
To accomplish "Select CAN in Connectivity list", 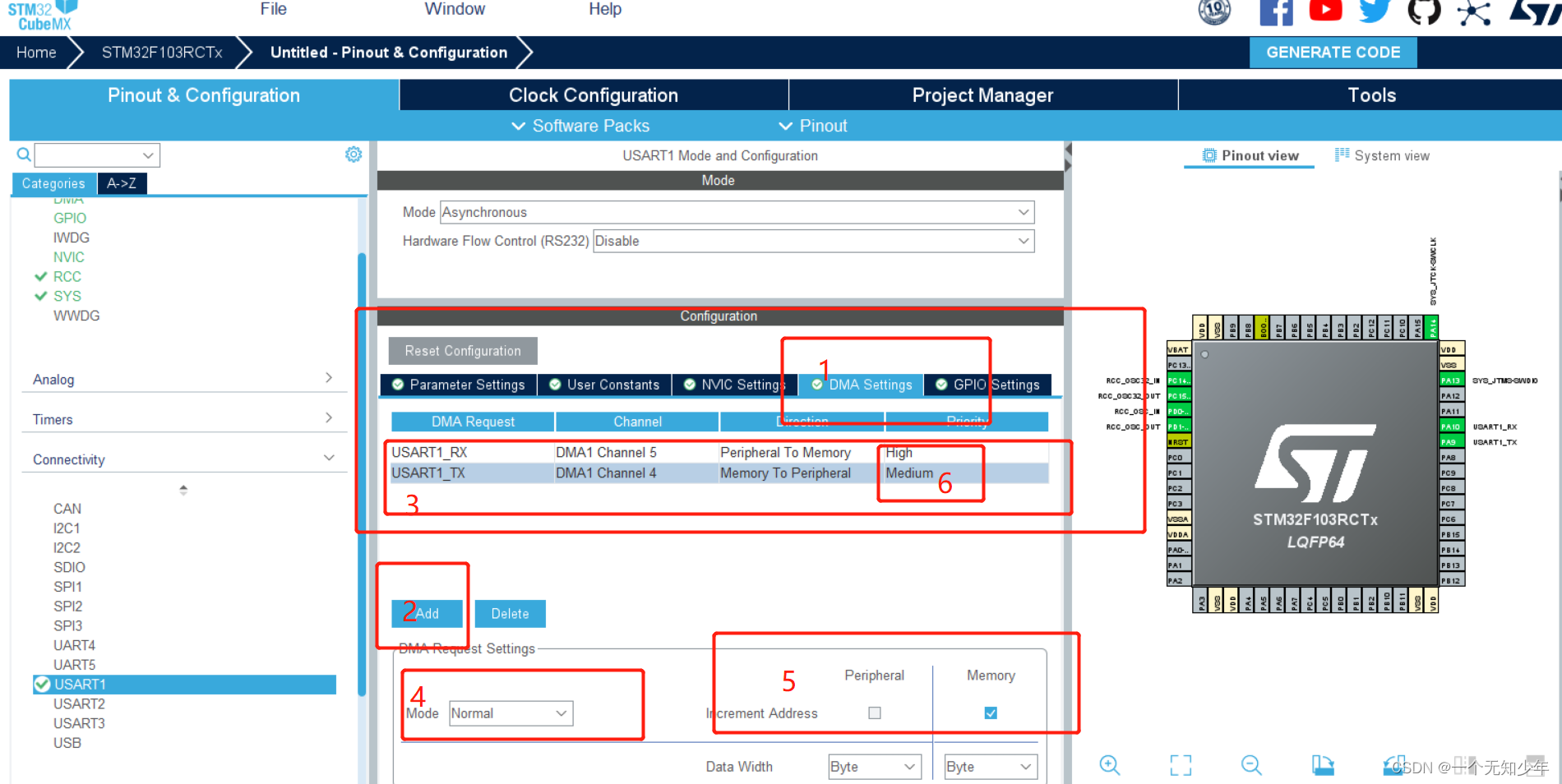I will point(67,509).
